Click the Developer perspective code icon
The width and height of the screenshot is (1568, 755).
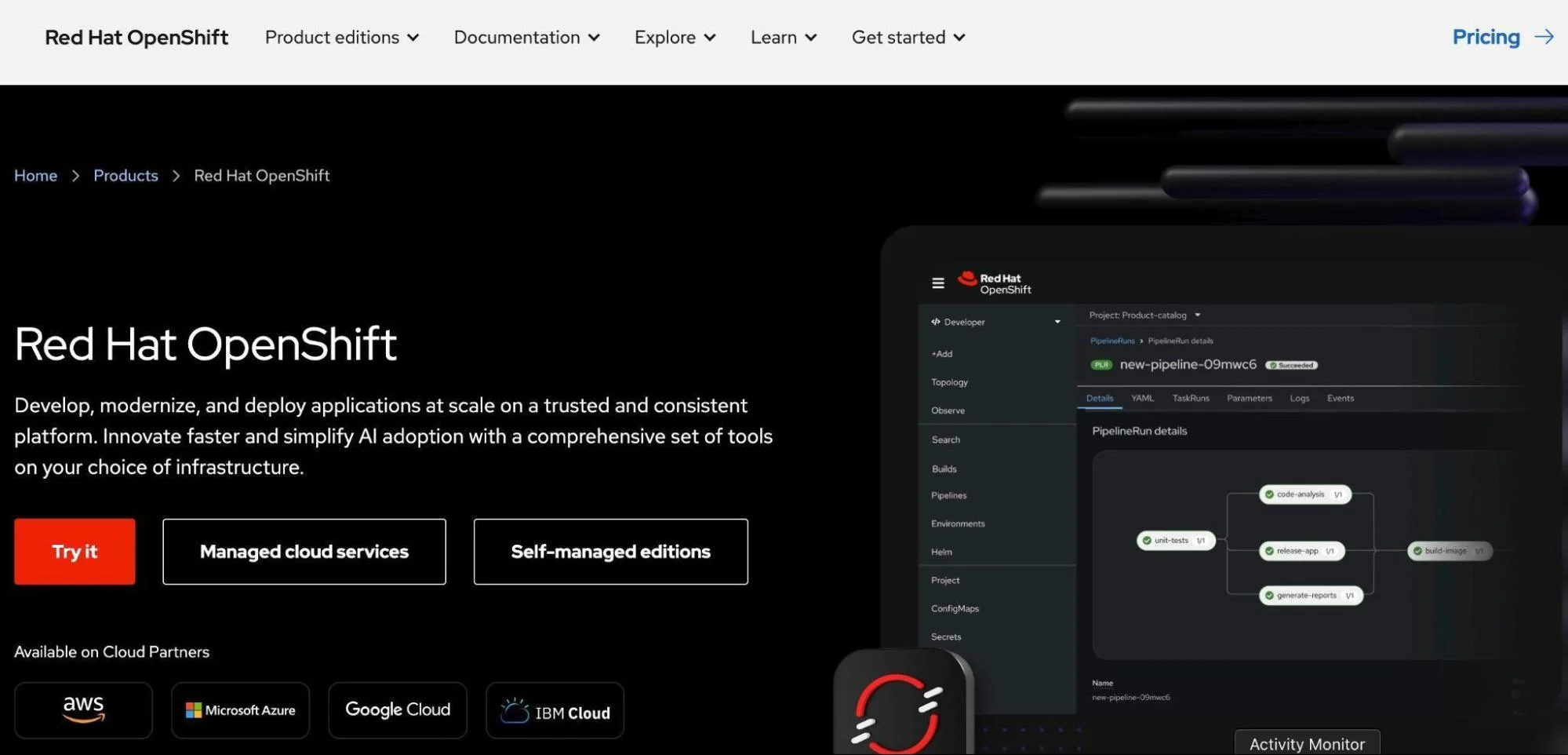click(935, 322)
